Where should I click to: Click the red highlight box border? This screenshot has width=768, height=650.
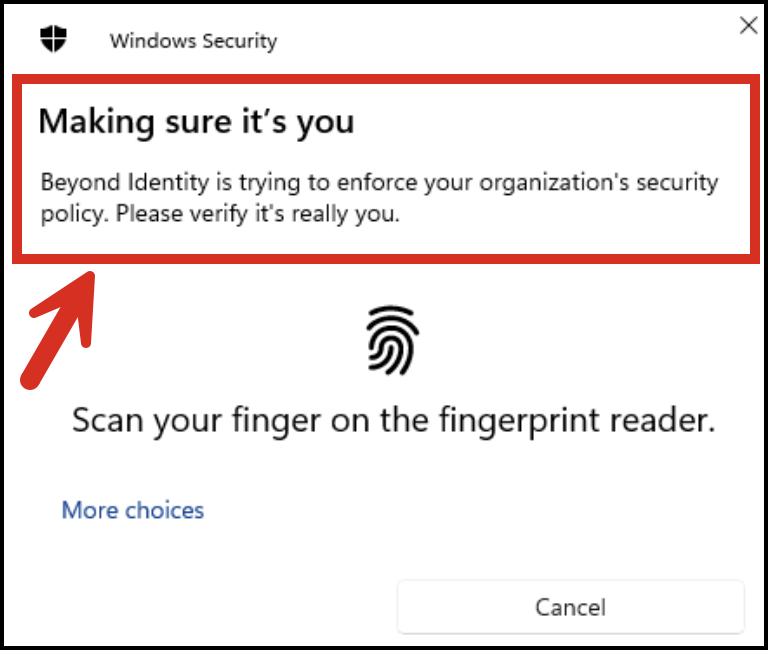386,79
